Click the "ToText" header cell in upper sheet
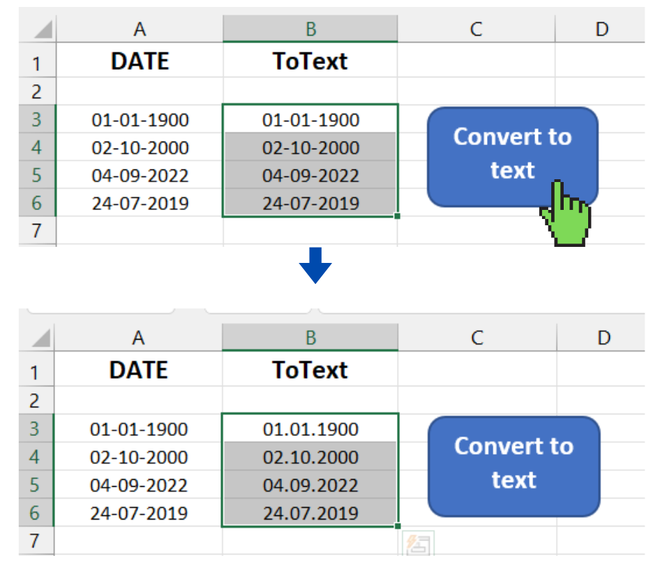This screenshot has height=567, width=660. pyautogui.click(x=310, y=62)
